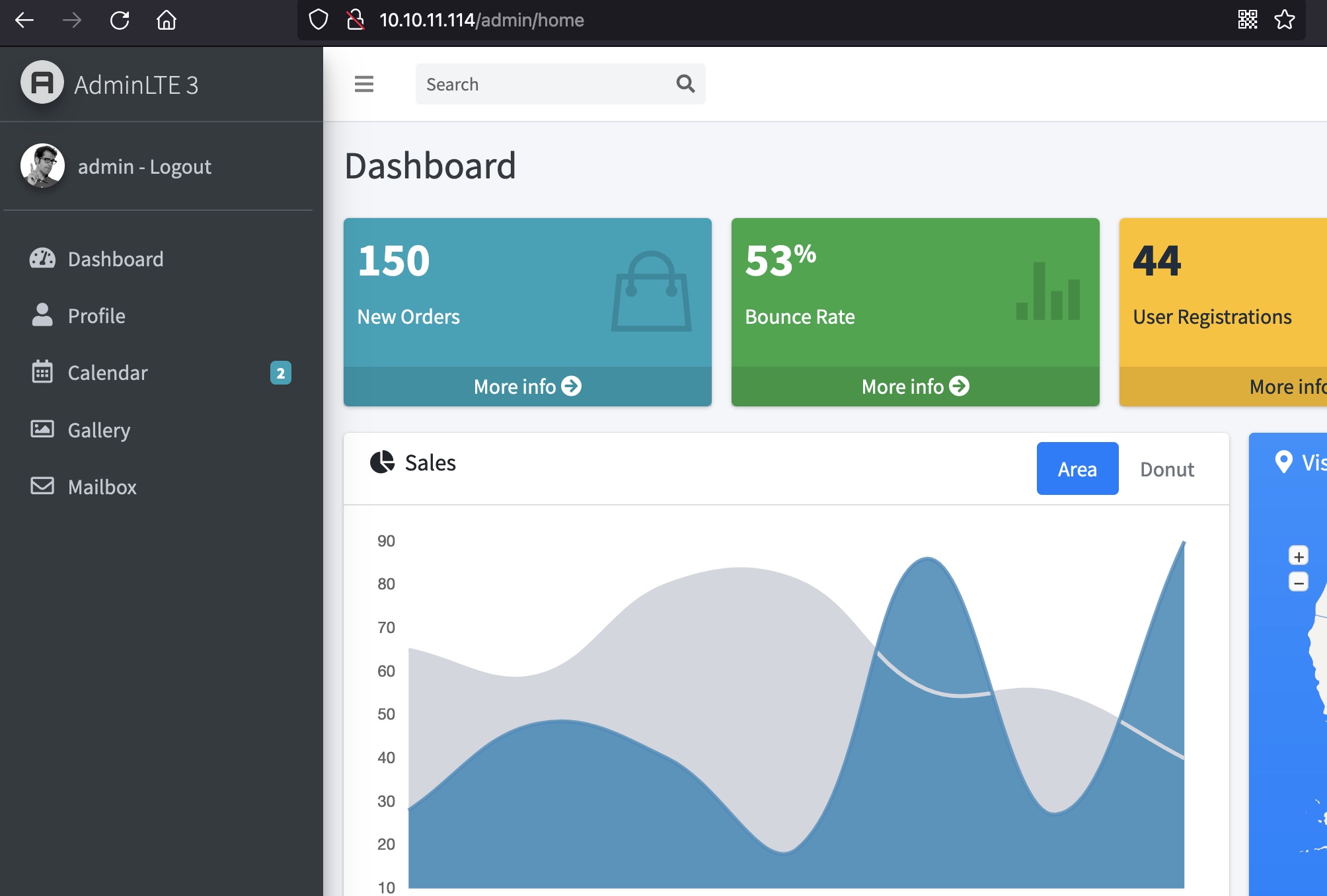The height and width of the screenshot is (896, 1327).
Task: Zoom out on the visitors map
Action: 1298,583
